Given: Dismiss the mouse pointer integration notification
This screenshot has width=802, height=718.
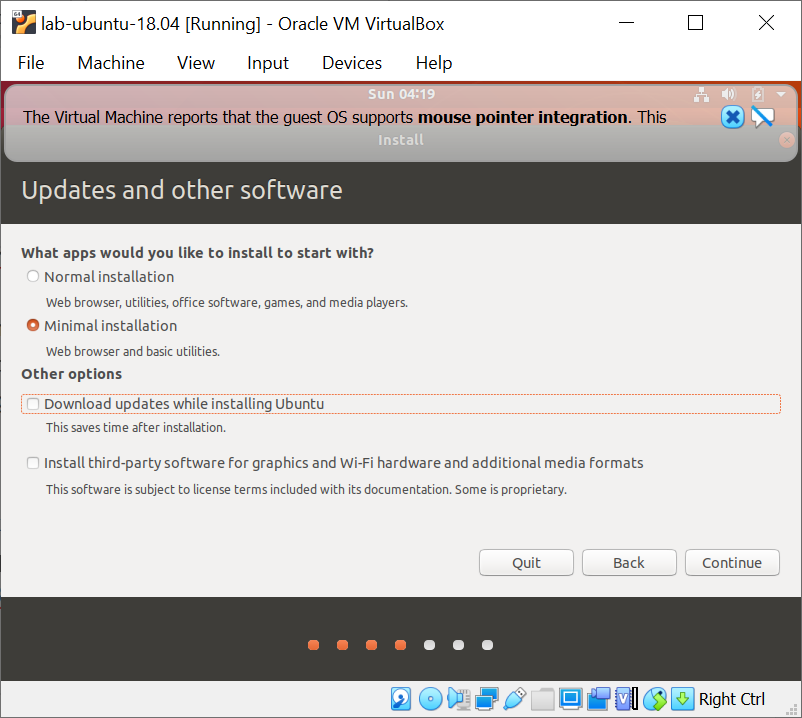Looking at the screenshot, I should click(x=732, y=117).
